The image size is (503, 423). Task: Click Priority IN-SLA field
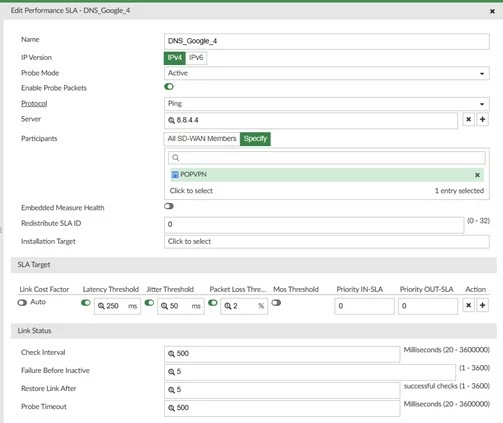[x=364, y=306]
